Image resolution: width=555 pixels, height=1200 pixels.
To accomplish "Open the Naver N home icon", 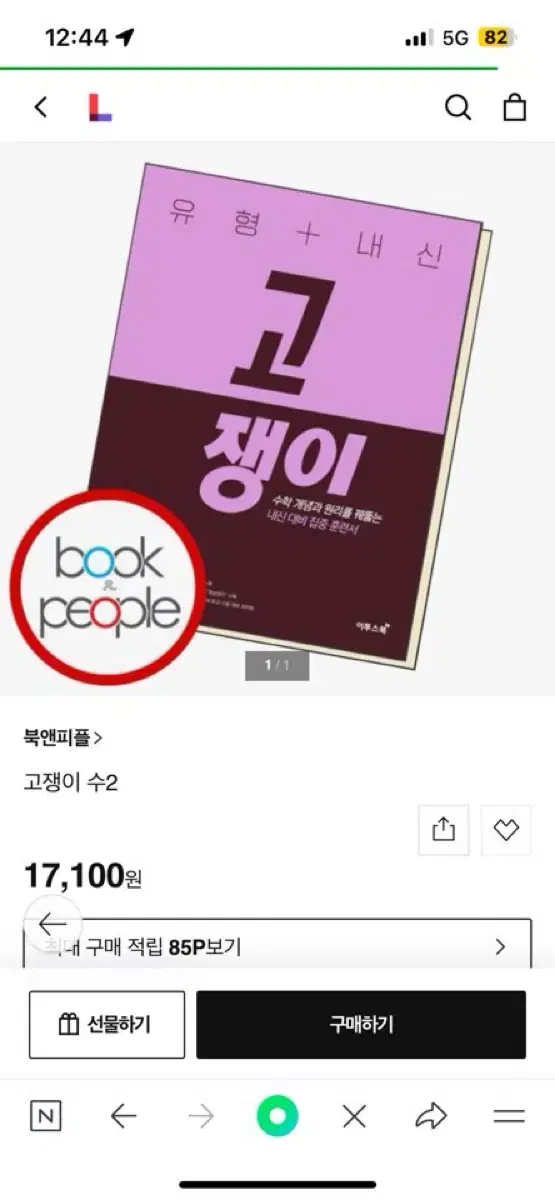I will pos(45,1116).
